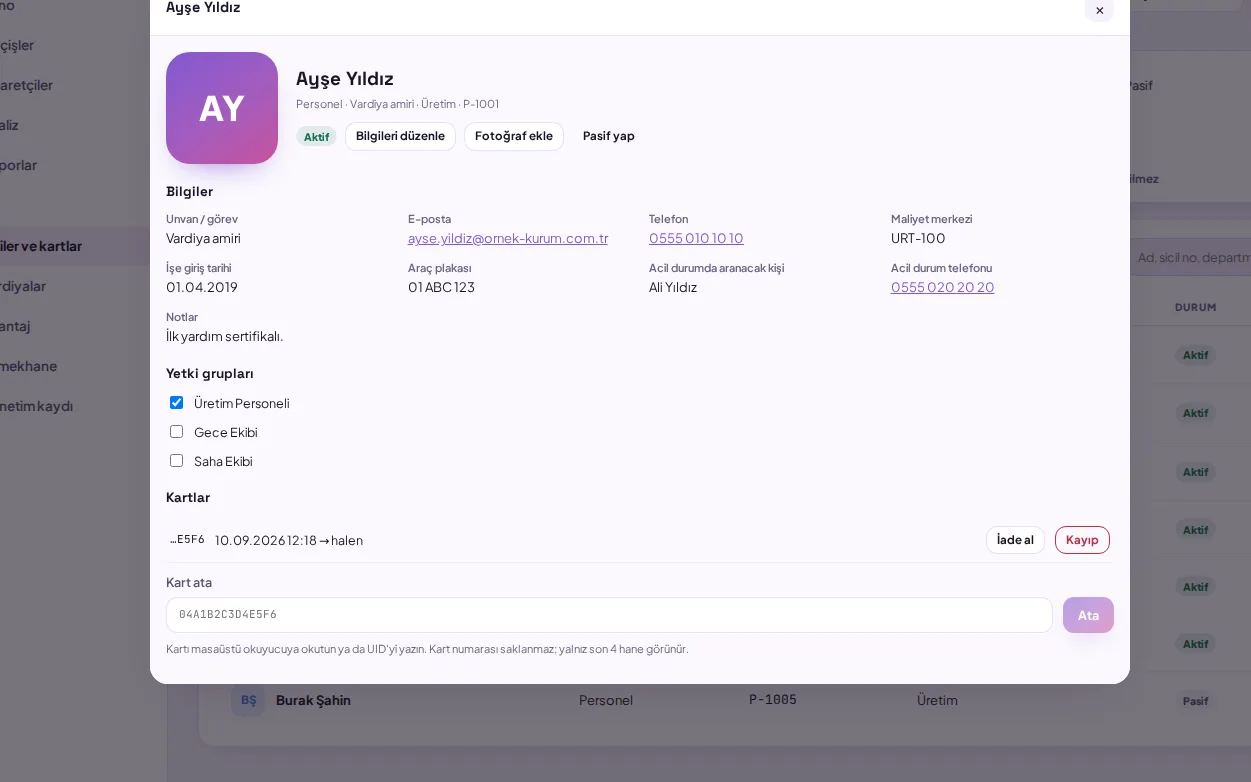Close the Ayşe Yıldız dialog
Screen dimensions: 1251x782
coord(1099,10)
